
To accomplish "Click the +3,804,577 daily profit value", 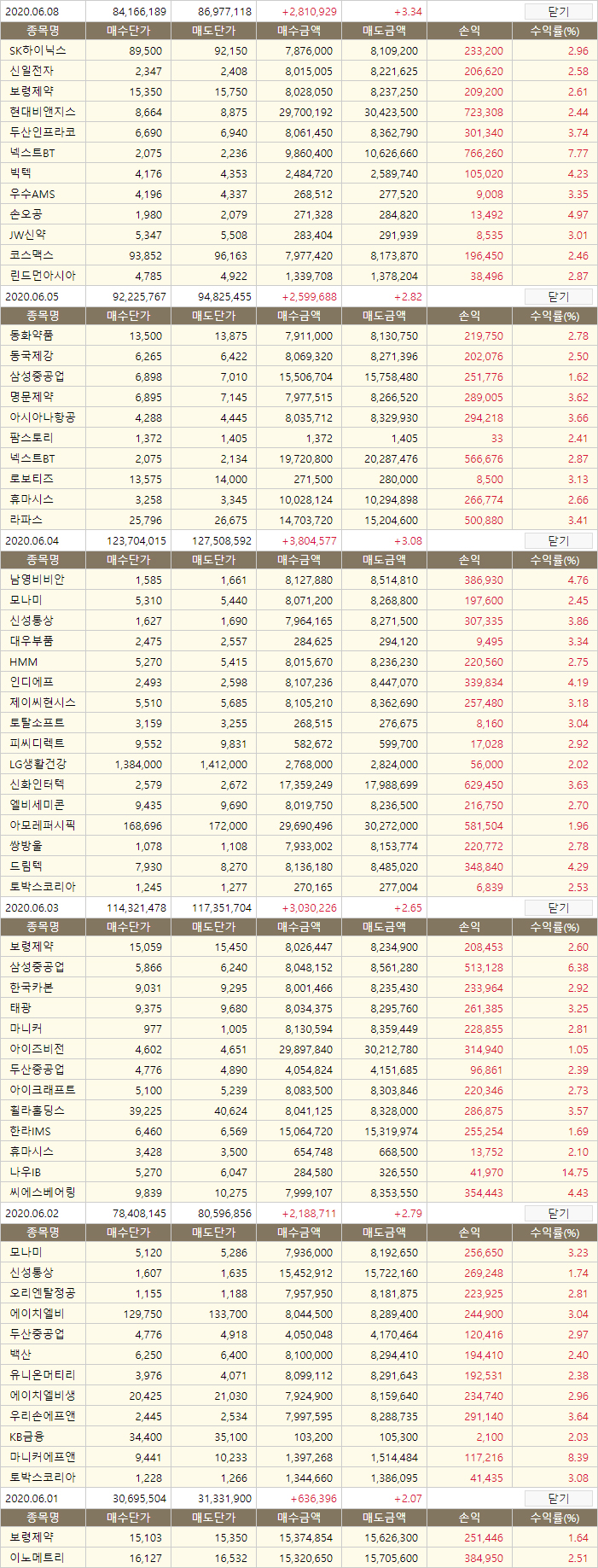I will [309, 541].
